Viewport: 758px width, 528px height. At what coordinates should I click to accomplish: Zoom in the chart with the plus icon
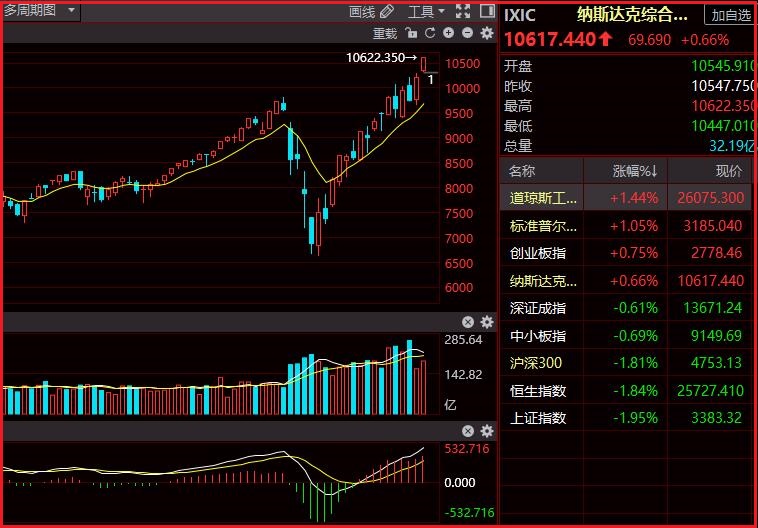(x=449, y=33)
